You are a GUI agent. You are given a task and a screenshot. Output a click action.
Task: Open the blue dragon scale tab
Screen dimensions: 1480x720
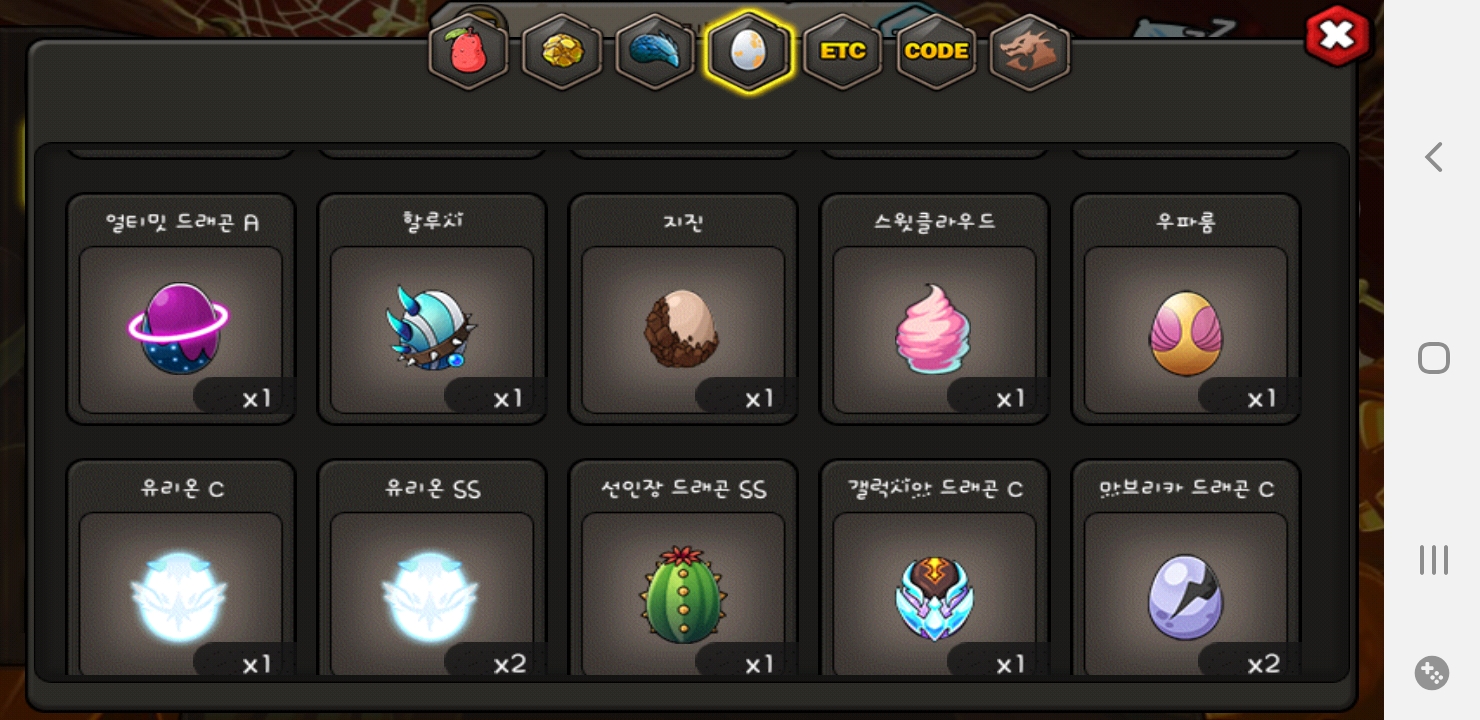[655, 51]
